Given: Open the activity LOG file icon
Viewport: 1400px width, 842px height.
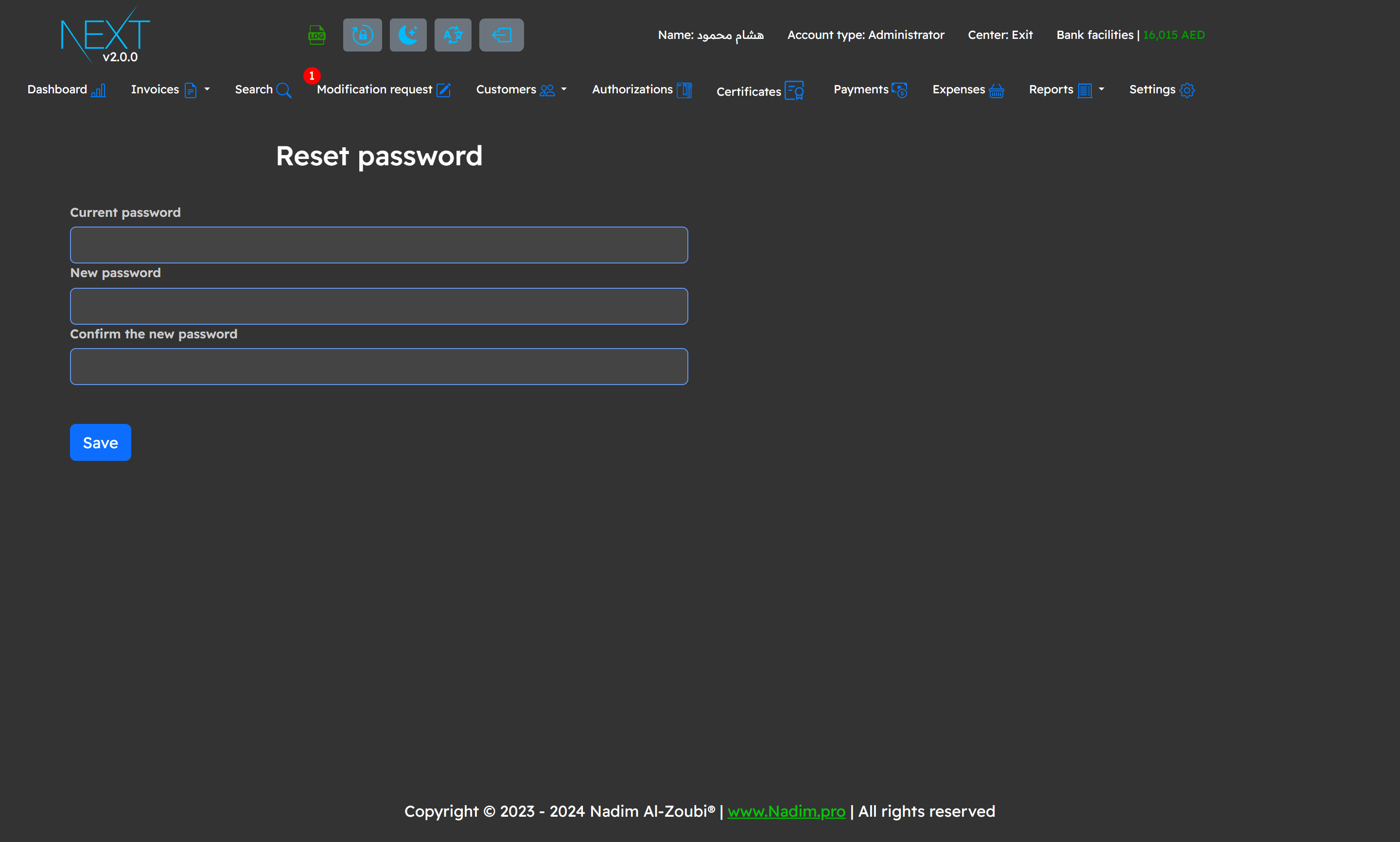Looking at the screenshot, I should (x=316, y=35).
